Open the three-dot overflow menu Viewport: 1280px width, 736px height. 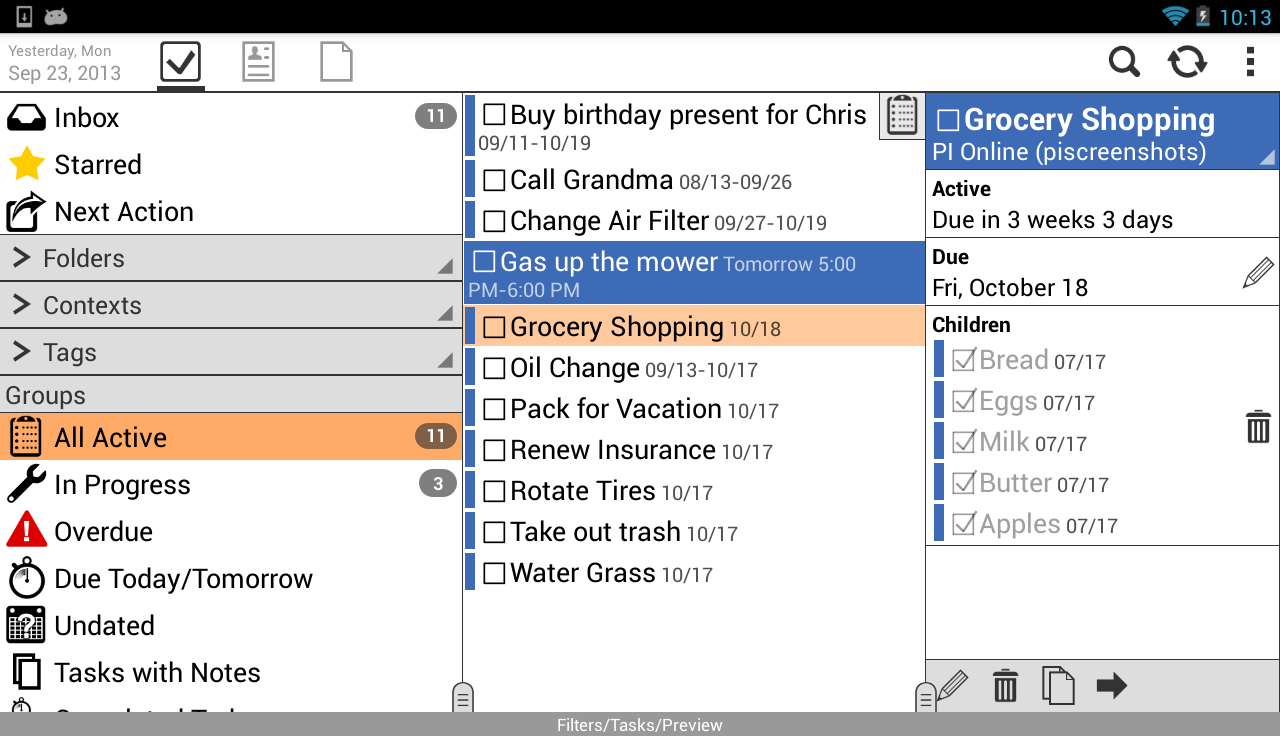tap(1250, 62)
